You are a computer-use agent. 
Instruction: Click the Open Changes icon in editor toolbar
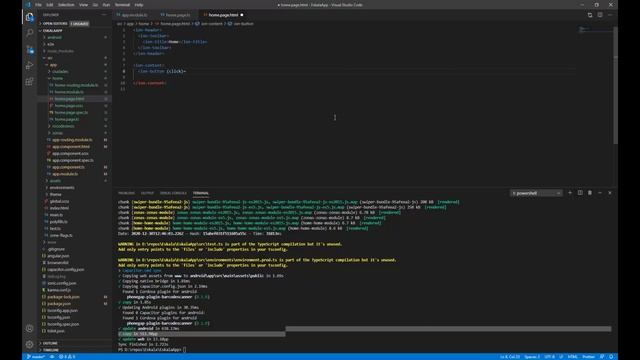pyautogui.click(x=590, y=15)
